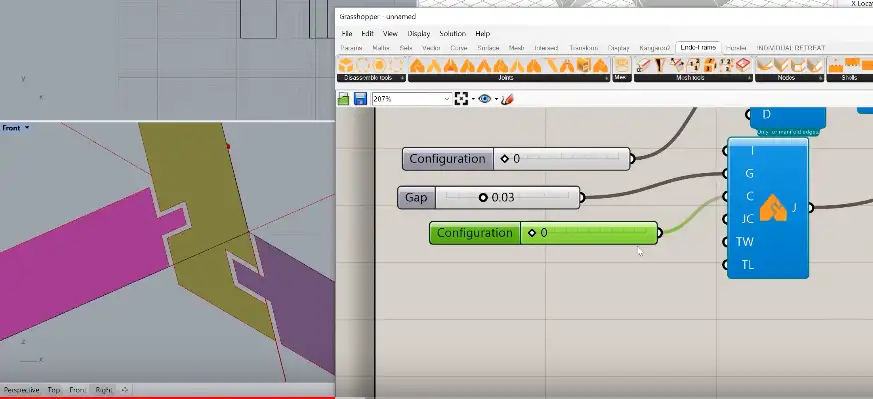The width and height of the screenshot is (873, 399).
Task: Click the single icon above the Mes group label
Action: pos(622,65)
